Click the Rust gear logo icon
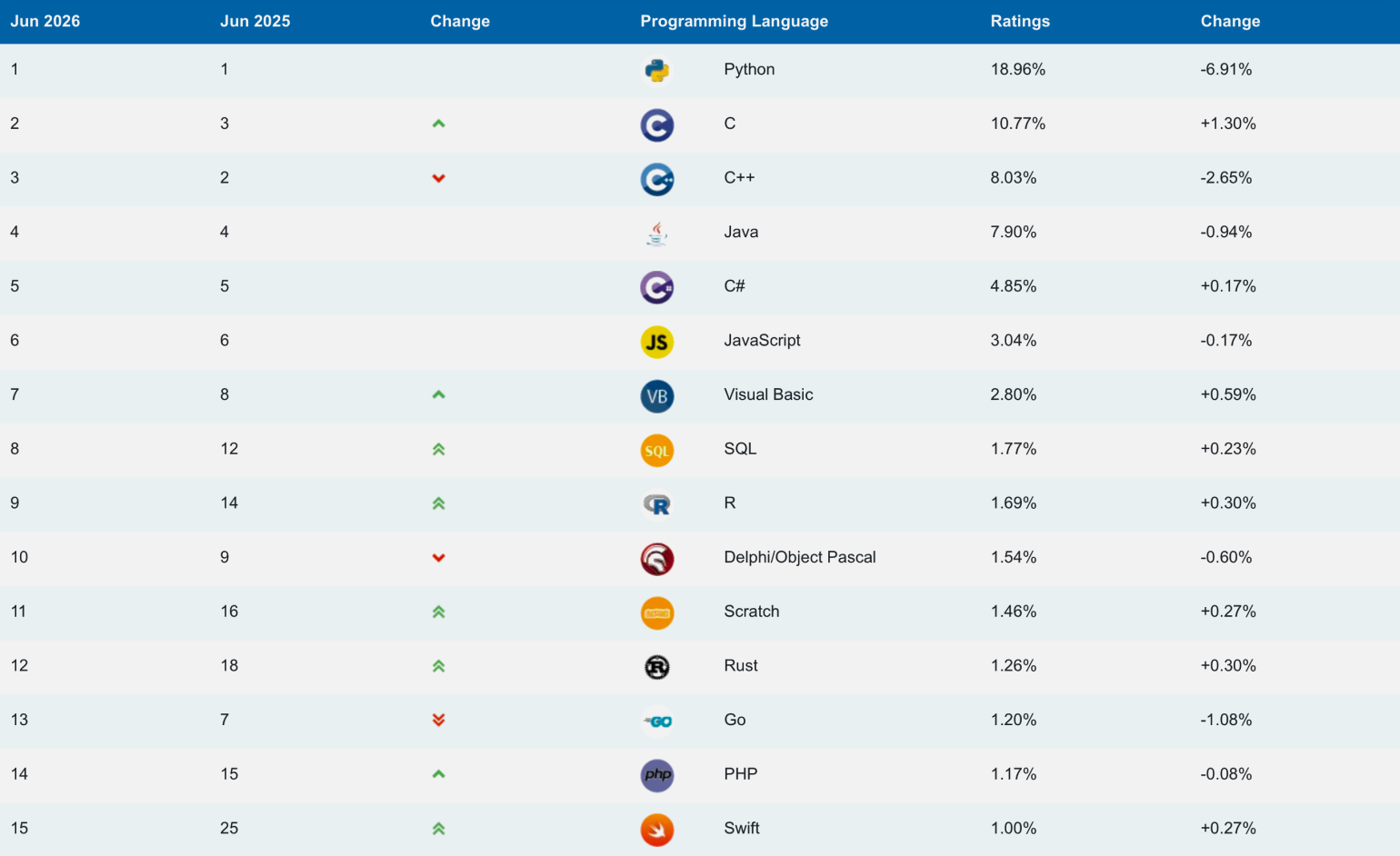The width and height of the screenshot is (1400, 856). 656,667
